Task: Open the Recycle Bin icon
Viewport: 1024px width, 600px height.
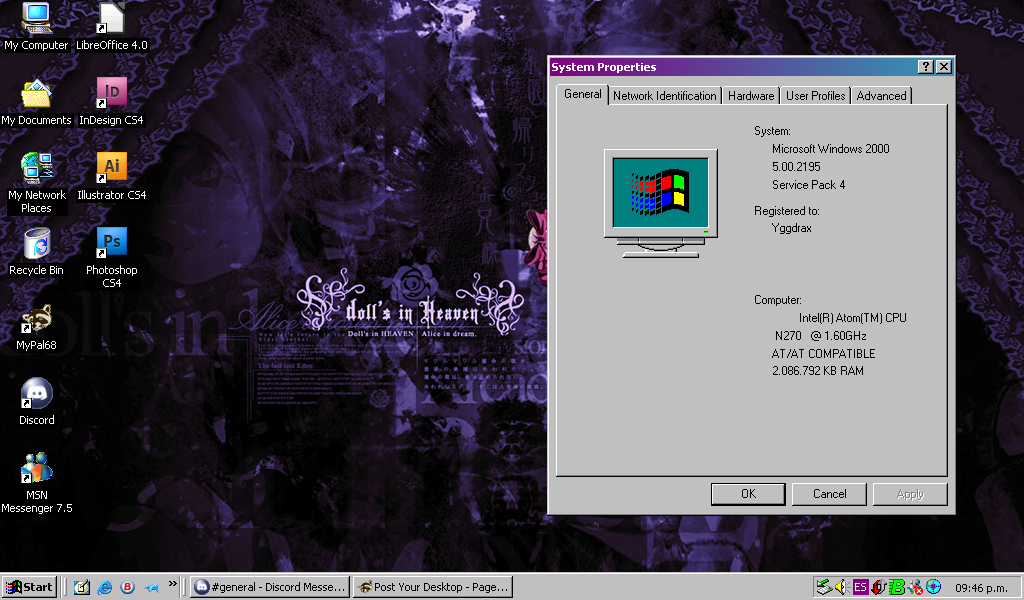Action: [x=36, y=244]
